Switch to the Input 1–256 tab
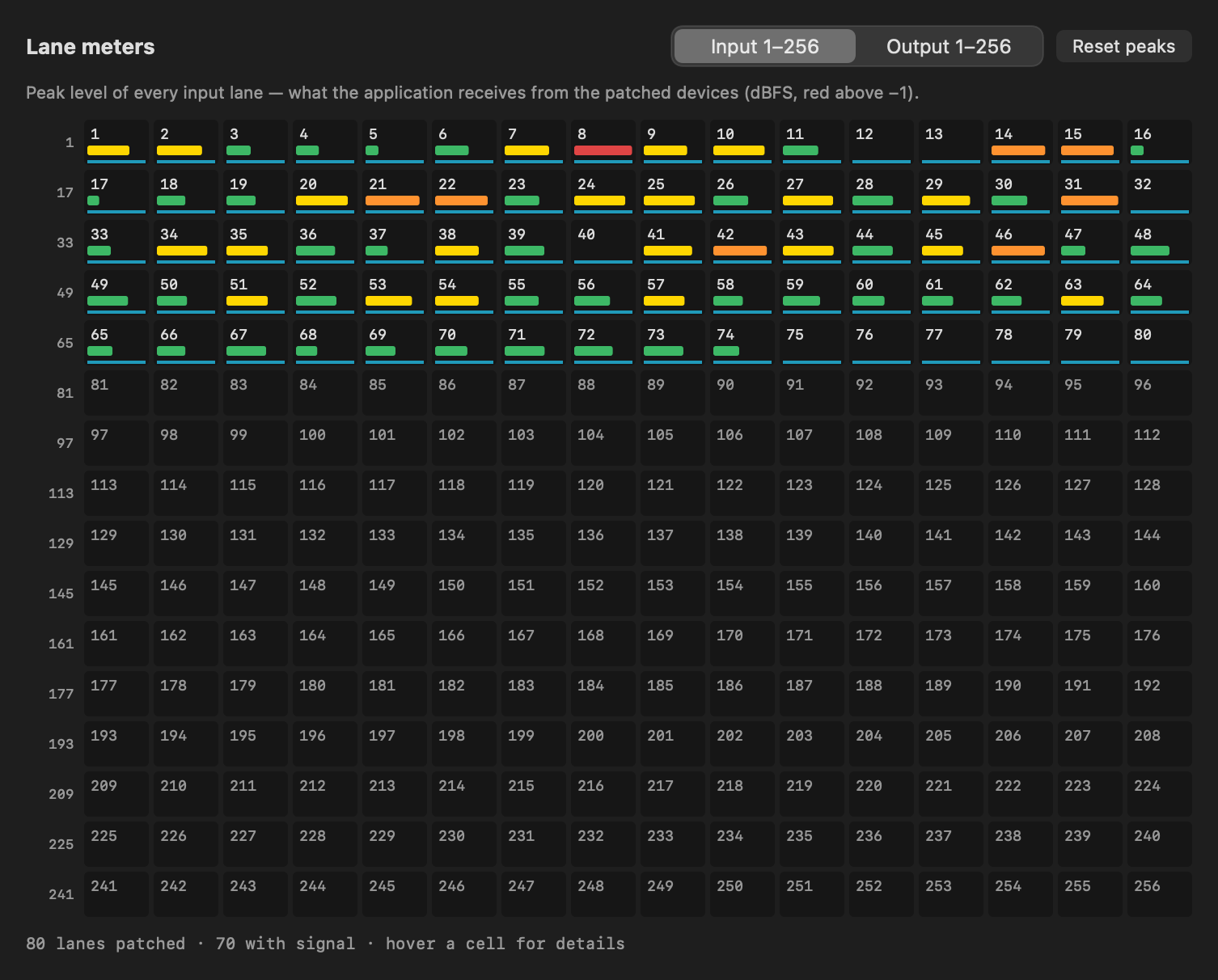 [764, 47]
